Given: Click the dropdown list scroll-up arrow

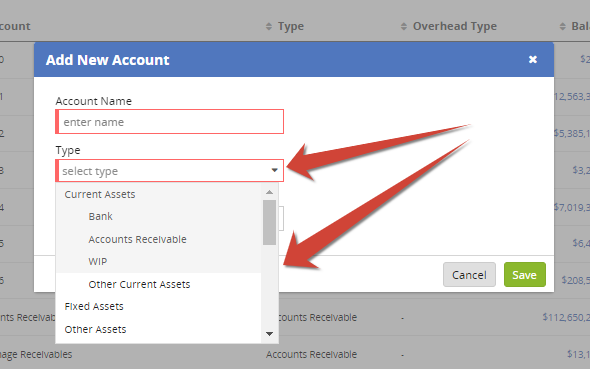Looking at the screenshot, I should click(269, 192).
